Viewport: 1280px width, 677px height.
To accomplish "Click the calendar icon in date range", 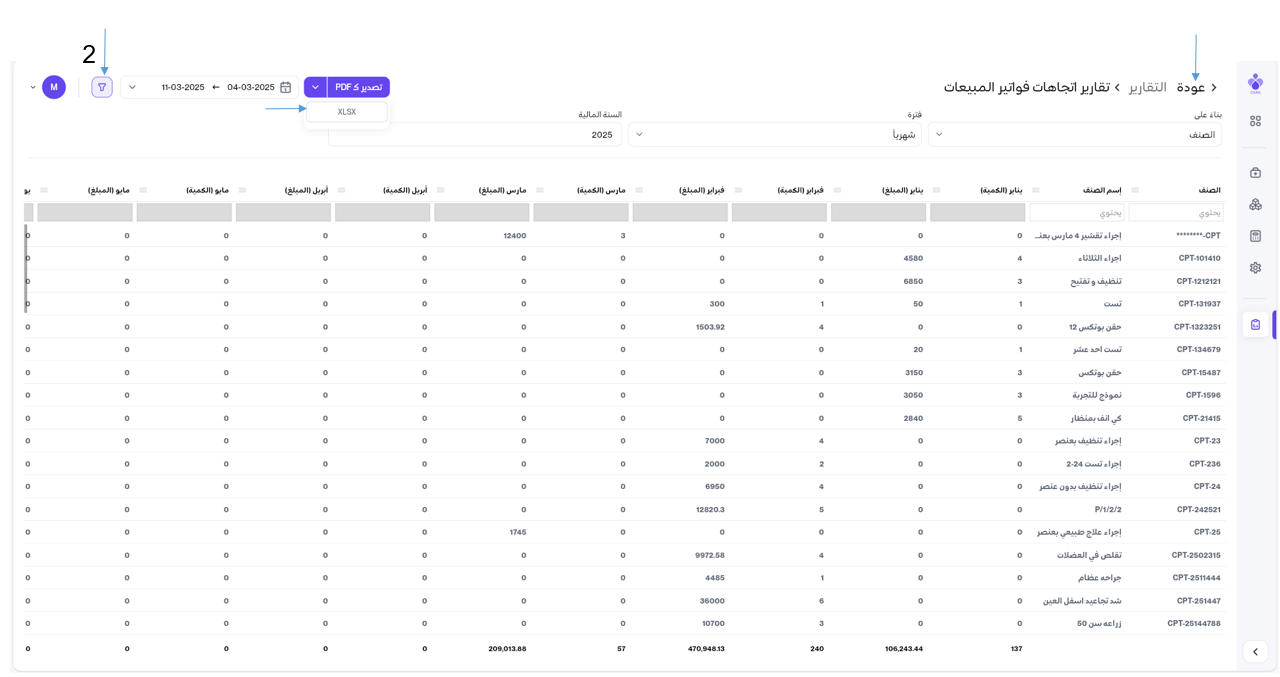I will (x=286, y=87).
